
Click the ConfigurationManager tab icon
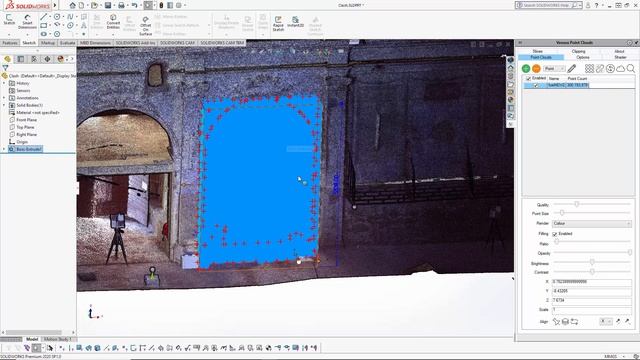point(34,59)
